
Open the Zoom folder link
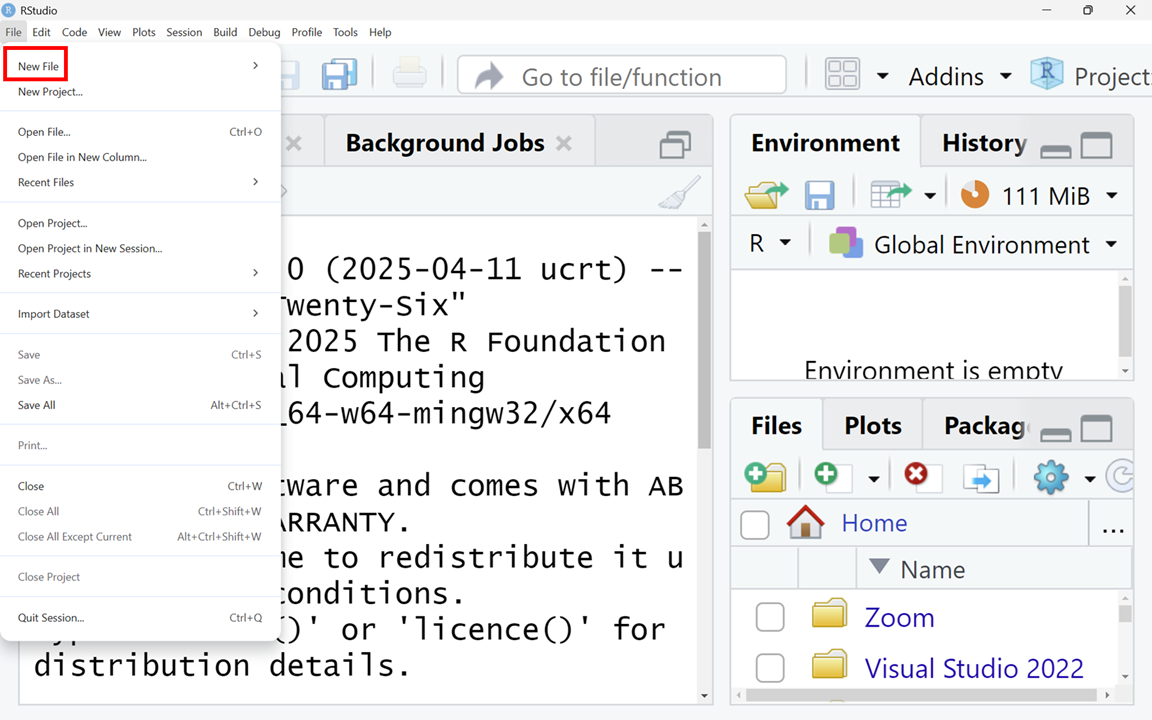click(x=899, y=617)
